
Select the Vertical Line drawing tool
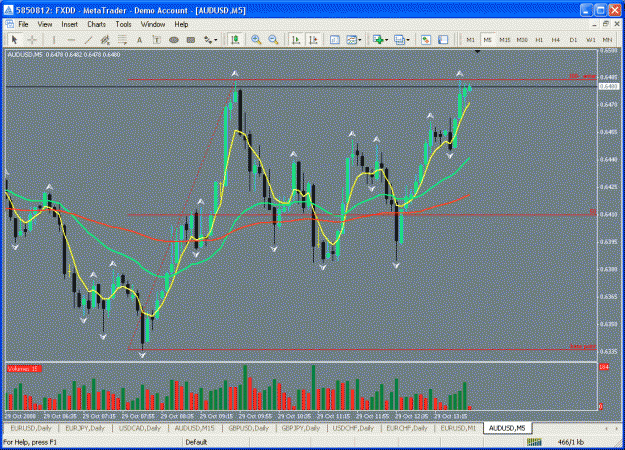(x=53, y=39)
